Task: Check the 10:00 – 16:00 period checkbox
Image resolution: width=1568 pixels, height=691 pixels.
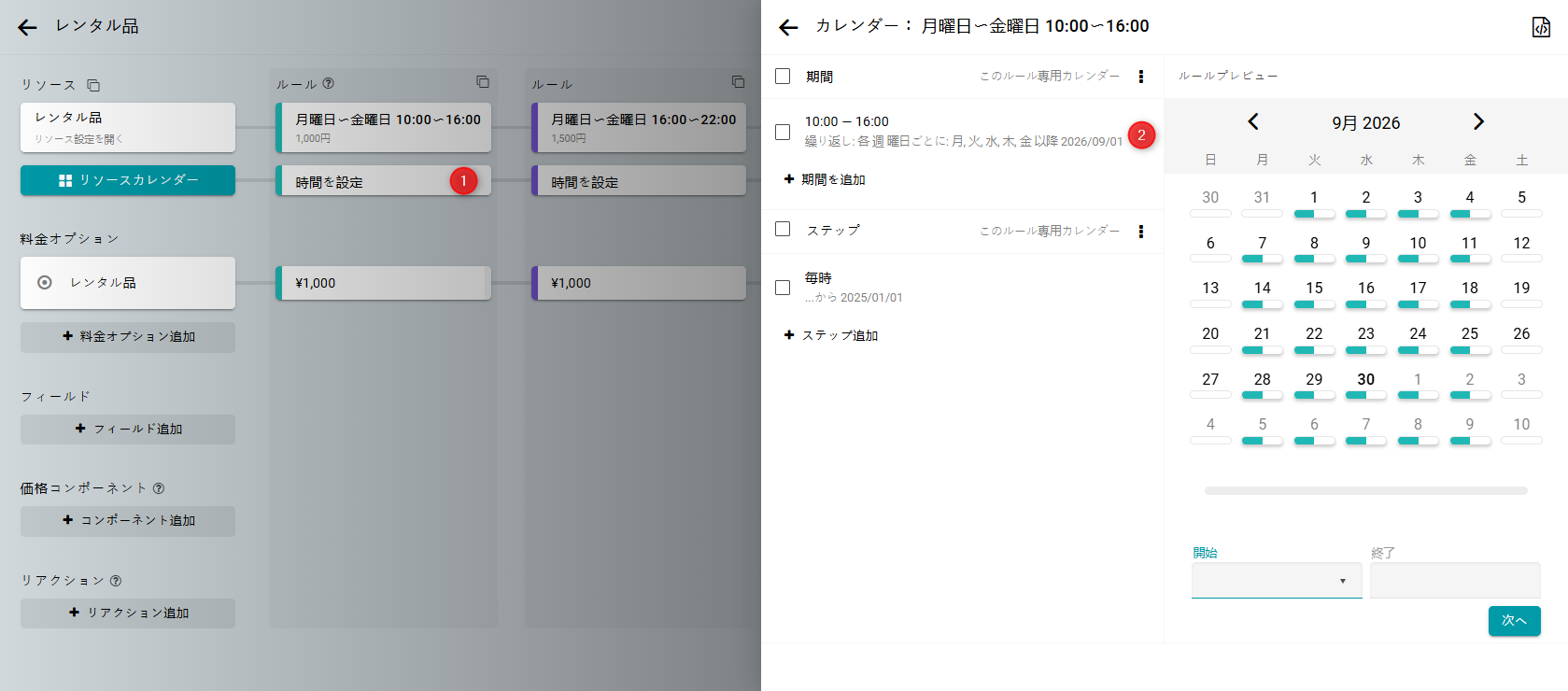Action: tap(783, 133)
